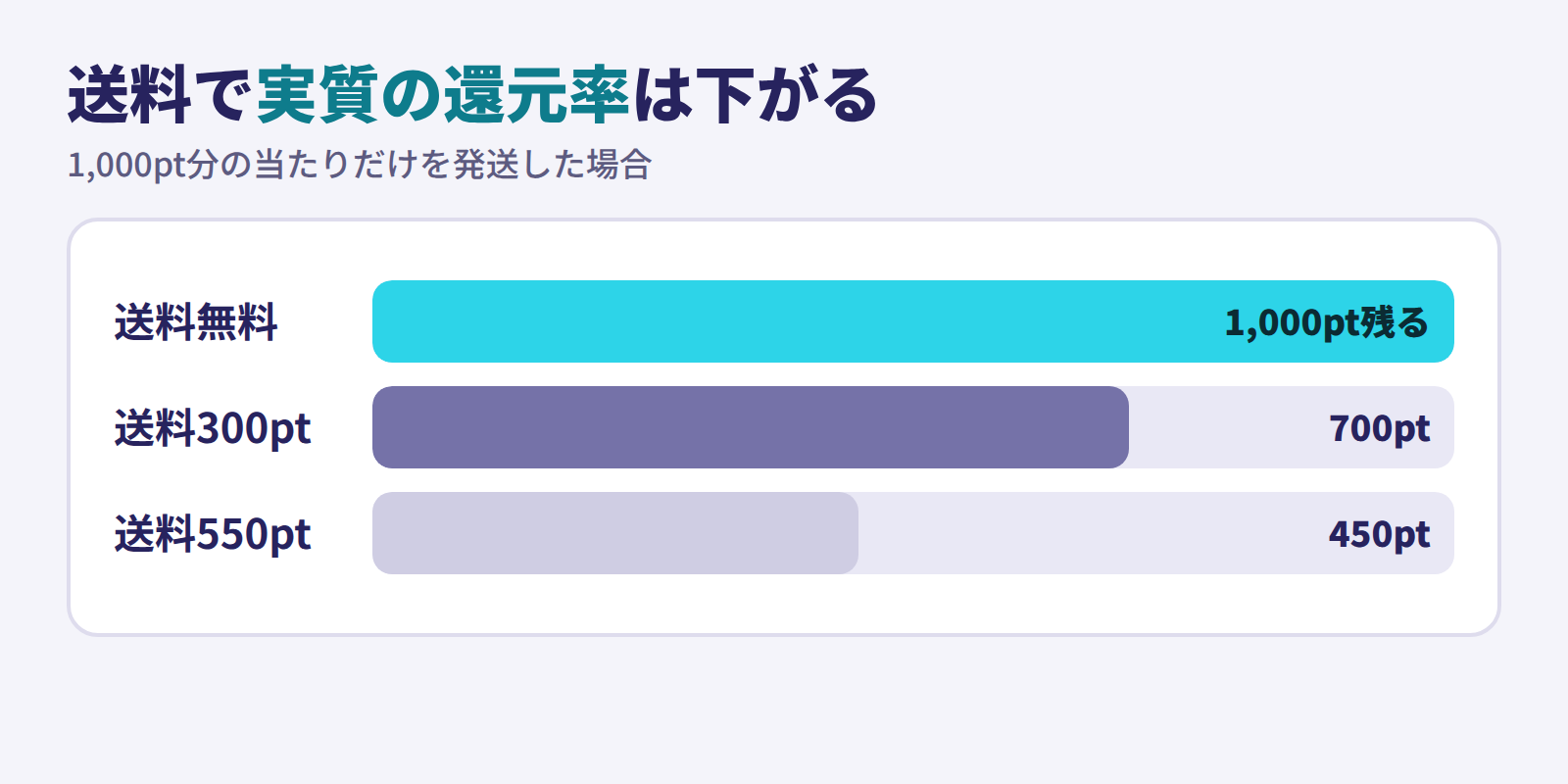Image resolution: width=1568 pixels, height=784 pixels.
Task: Select the 送料550pt row label
Action: point(213,534)
